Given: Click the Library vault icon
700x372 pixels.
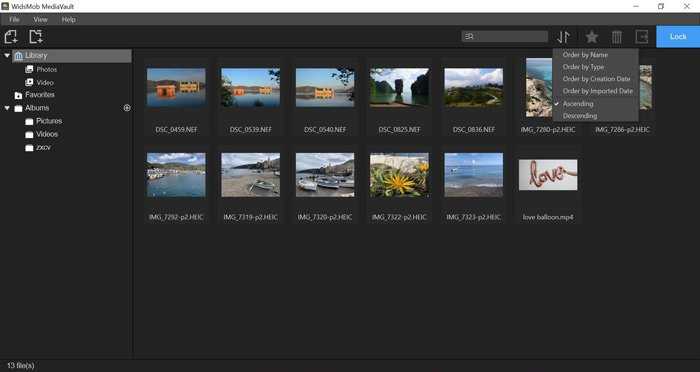Looking at the screenshot, I should 19,56.
